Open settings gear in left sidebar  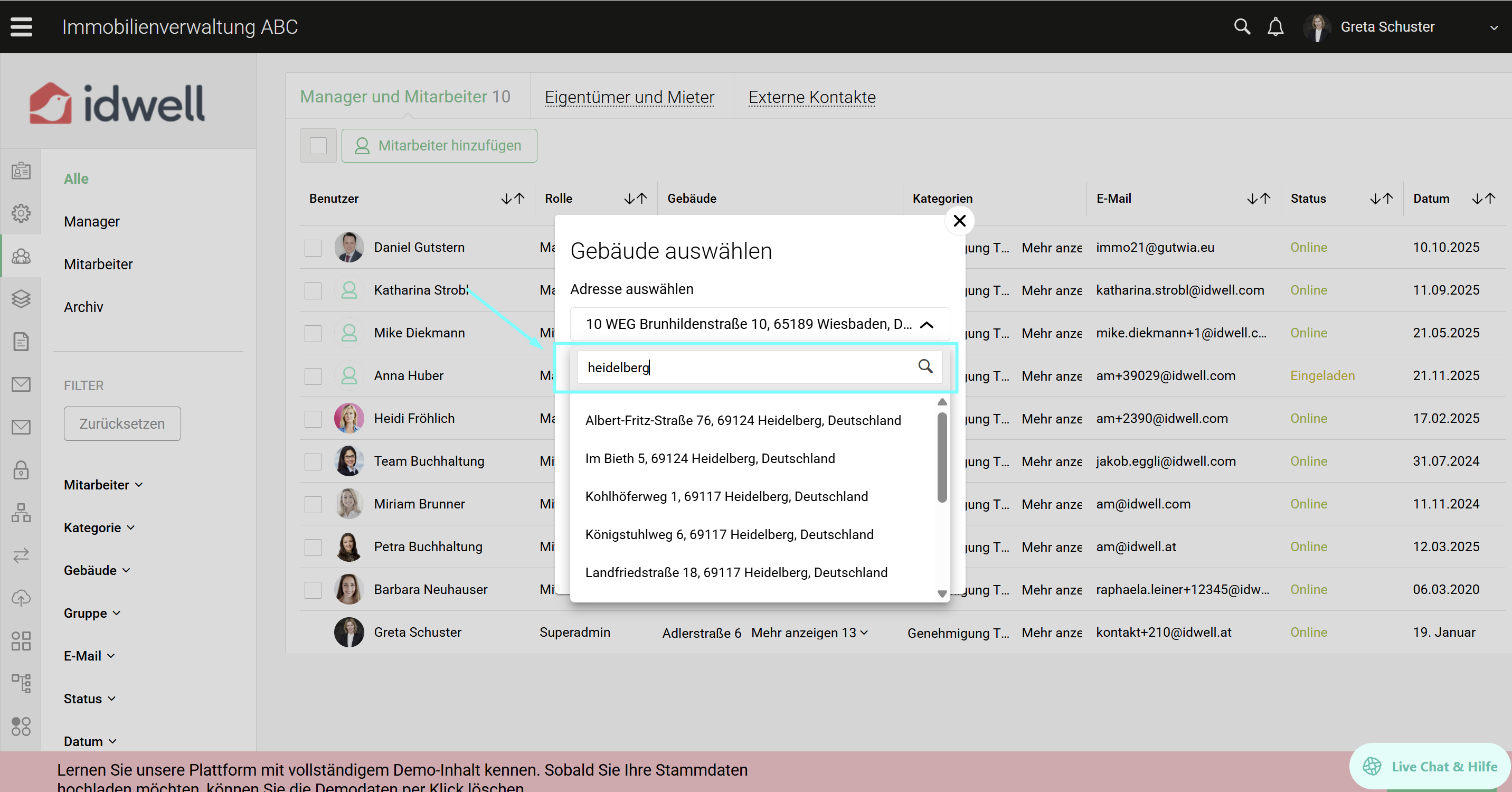21,213
